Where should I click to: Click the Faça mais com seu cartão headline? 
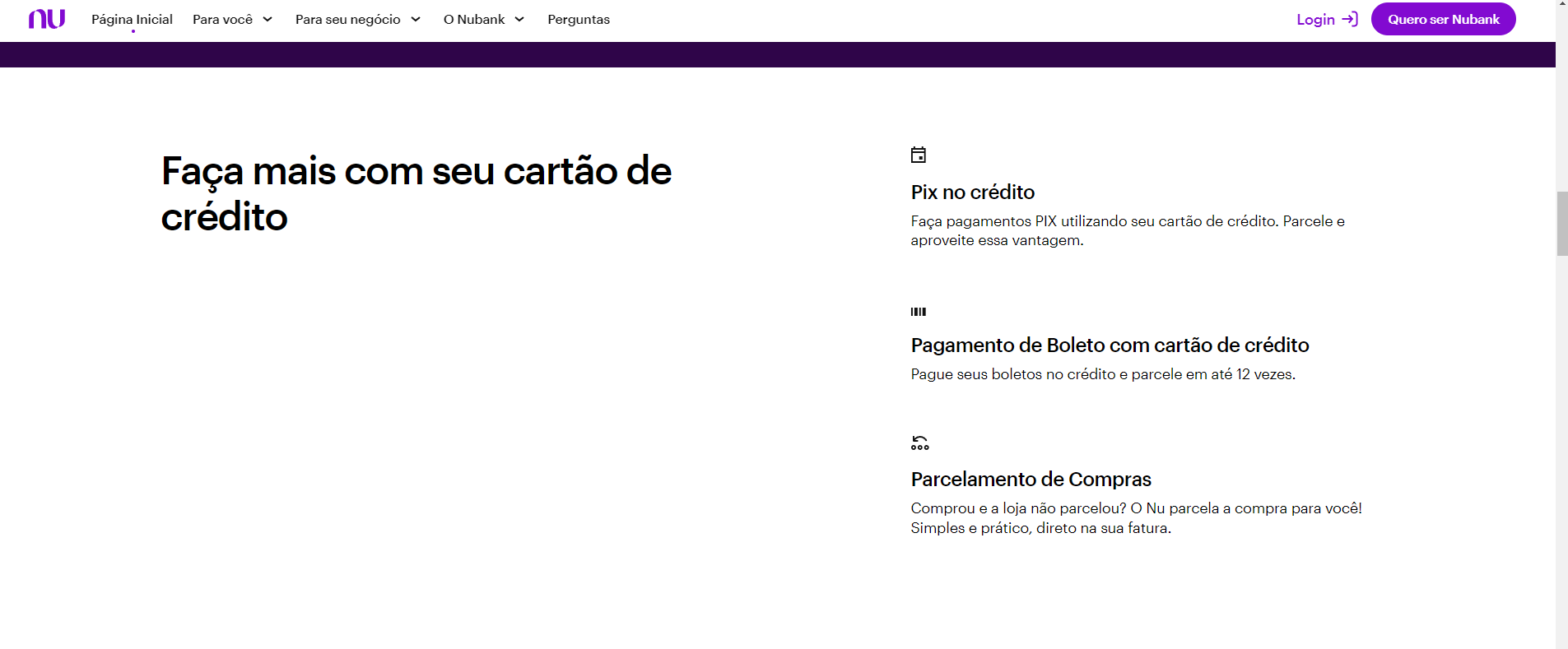pos(416,194)
